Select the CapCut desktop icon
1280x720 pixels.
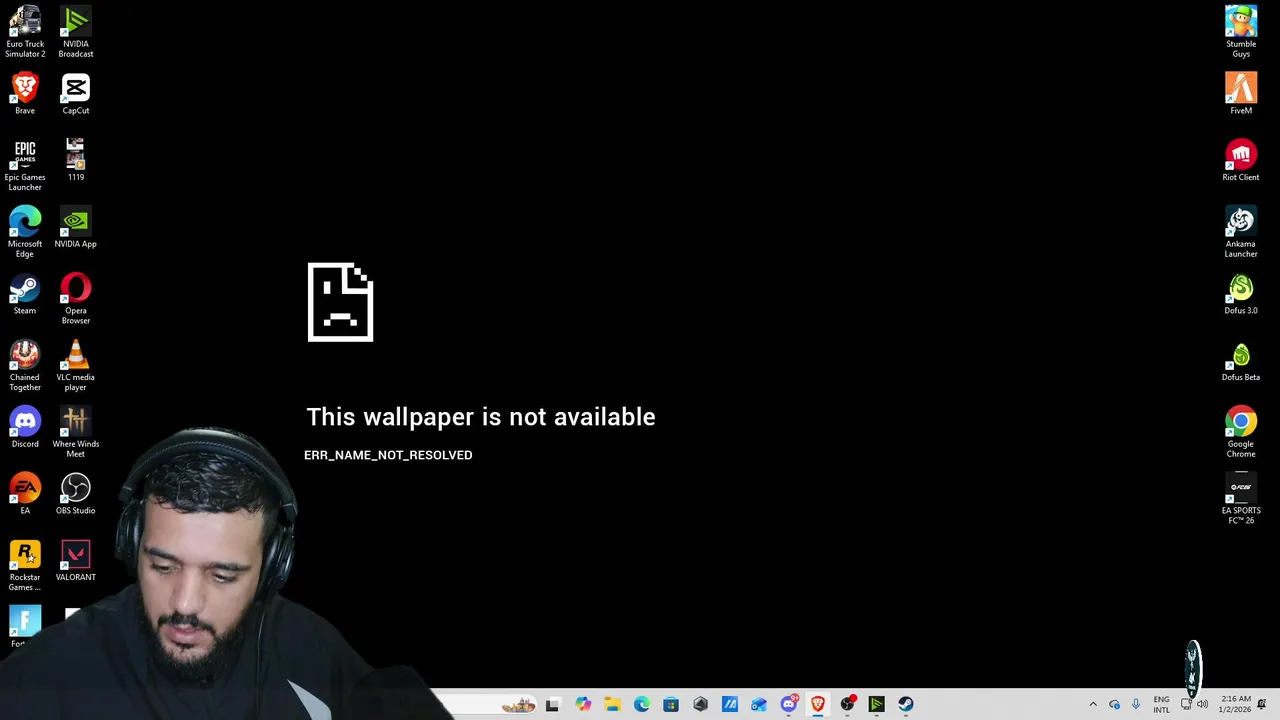(x=76, y=94)
